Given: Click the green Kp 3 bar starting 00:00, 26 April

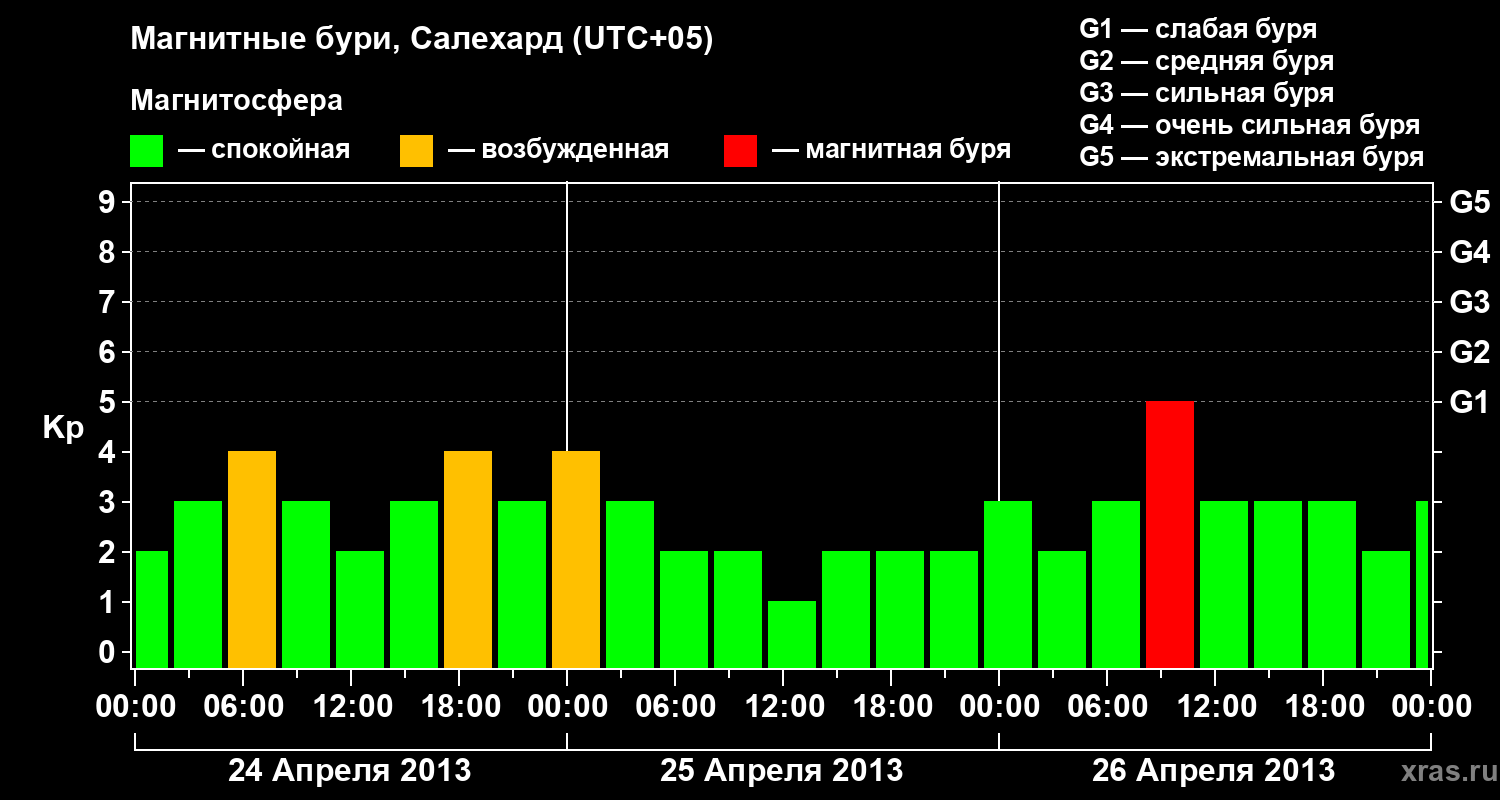Looking at the screenshot, I should click(1008, 584).
